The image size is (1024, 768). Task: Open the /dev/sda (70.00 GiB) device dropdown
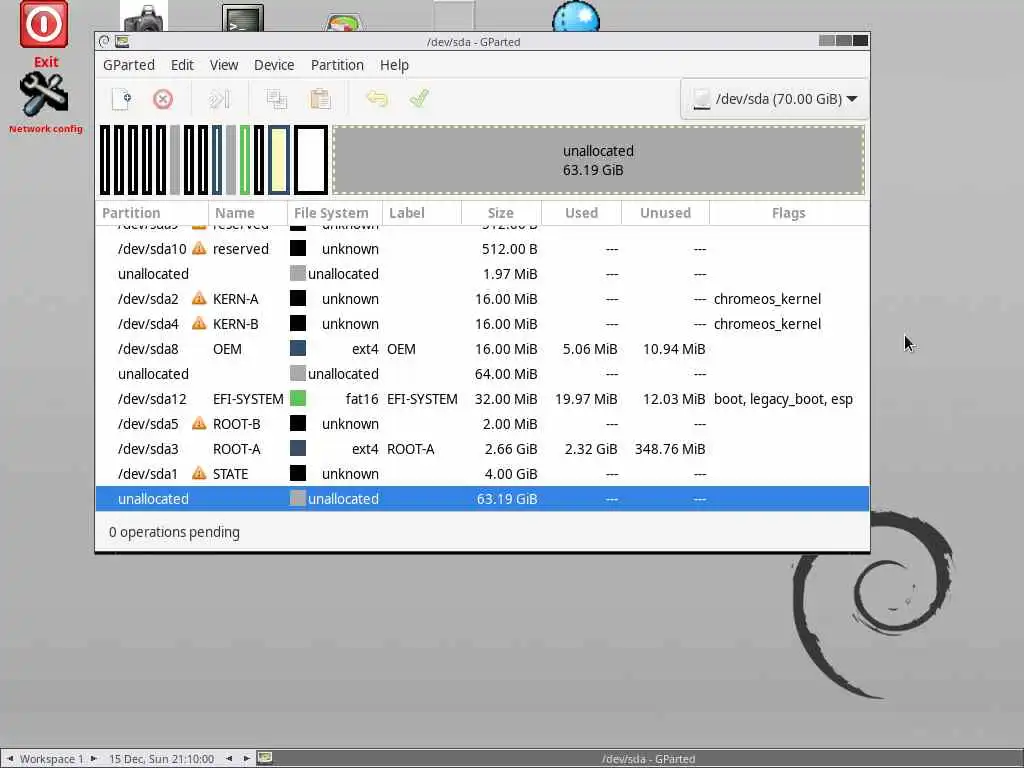[775, 99]
